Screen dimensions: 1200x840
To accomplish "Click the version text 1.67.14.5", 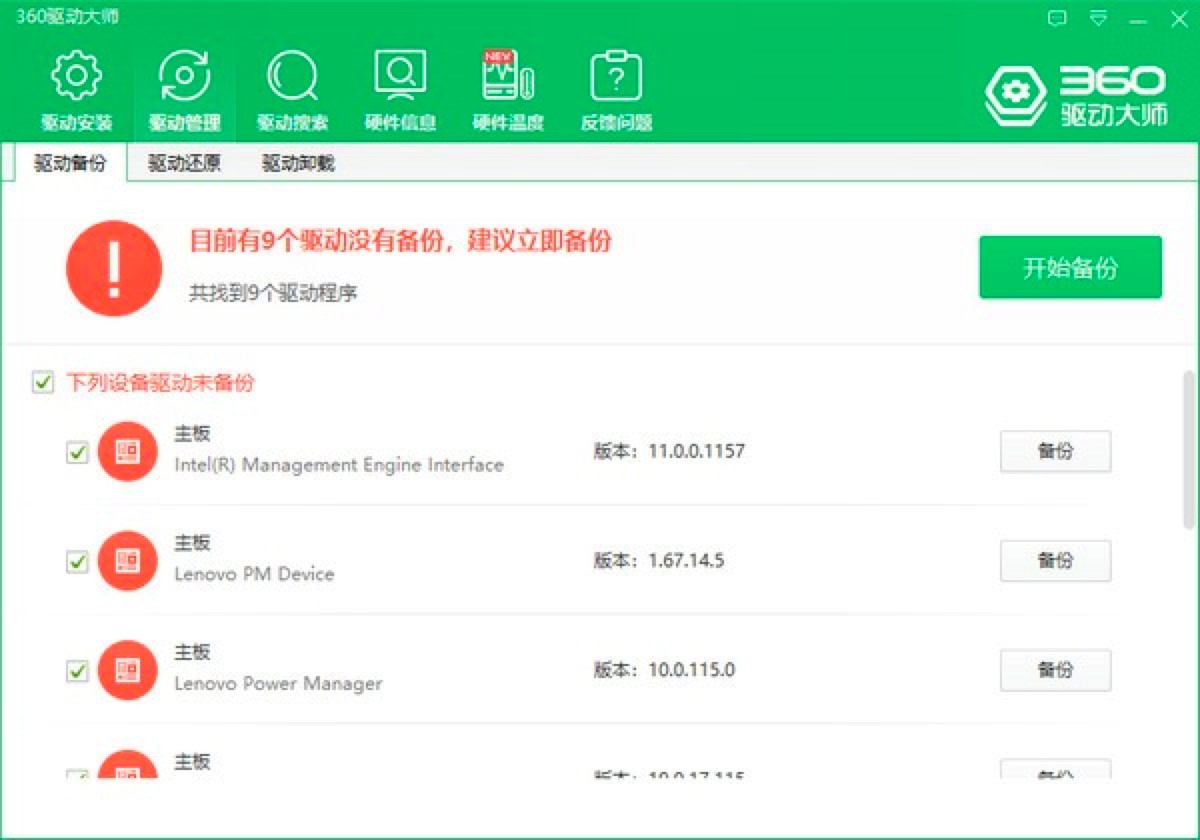I will [x=686, y=561].
